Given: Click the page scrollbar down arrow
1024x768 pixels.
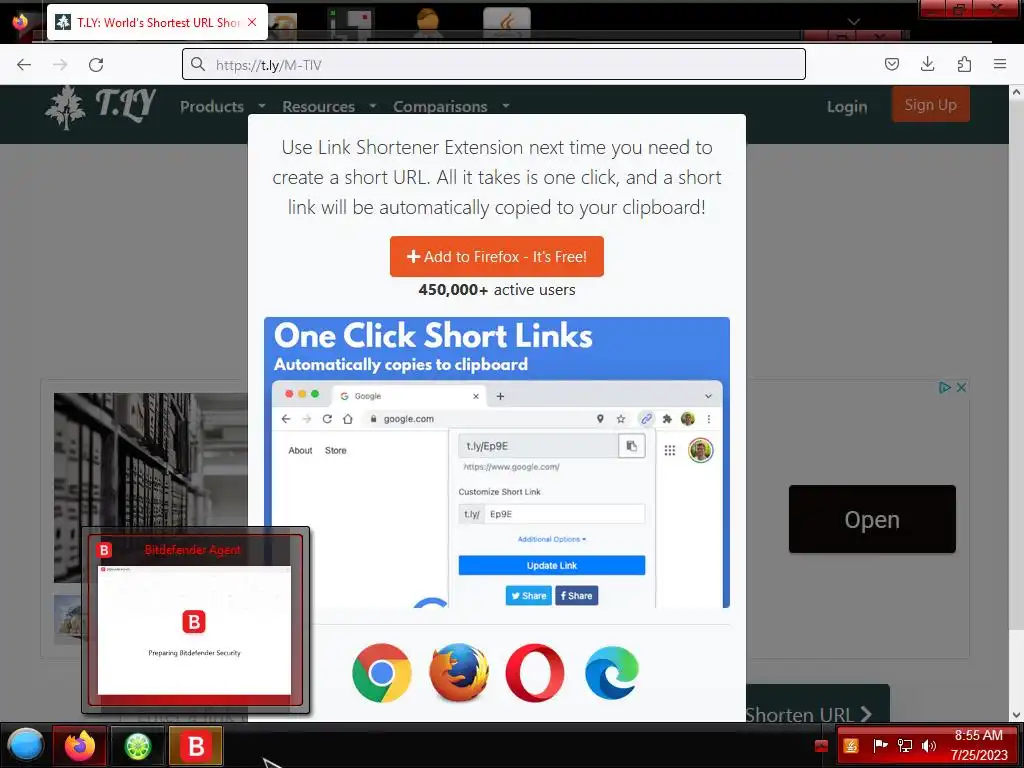Looking at the screenshot, I should (x=1016, y=715).
